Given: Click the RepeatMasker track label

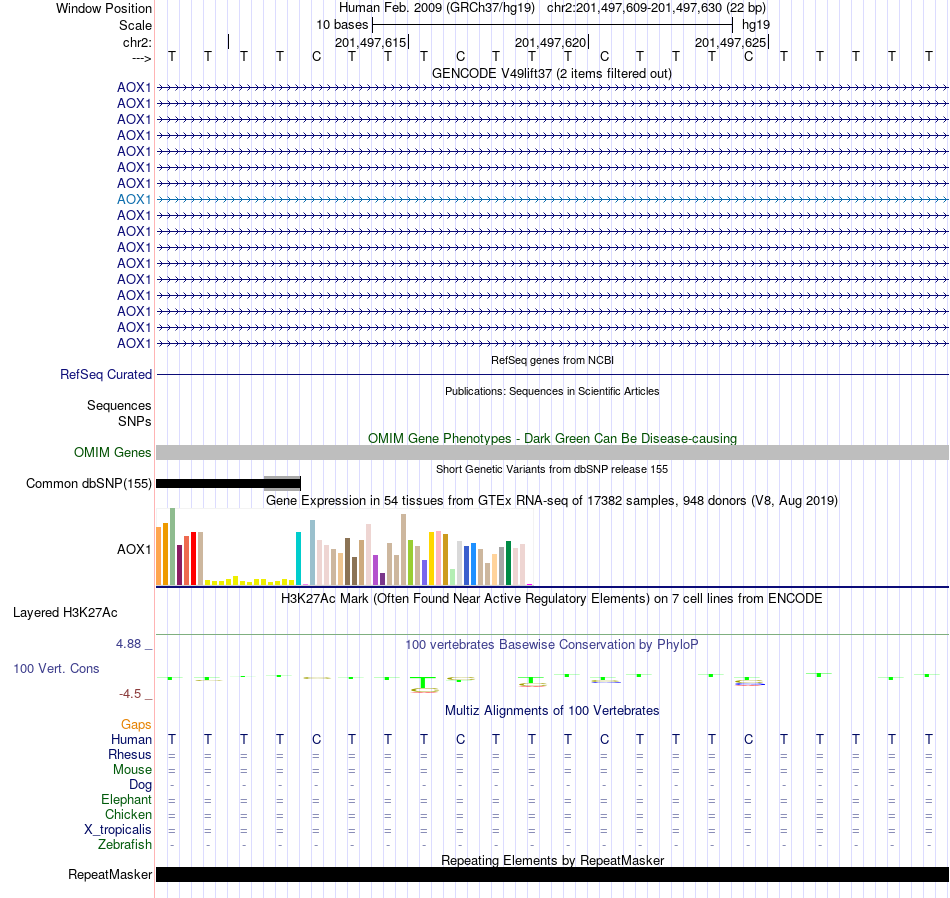Looking at the screenshot, I should tap(110, 874).
